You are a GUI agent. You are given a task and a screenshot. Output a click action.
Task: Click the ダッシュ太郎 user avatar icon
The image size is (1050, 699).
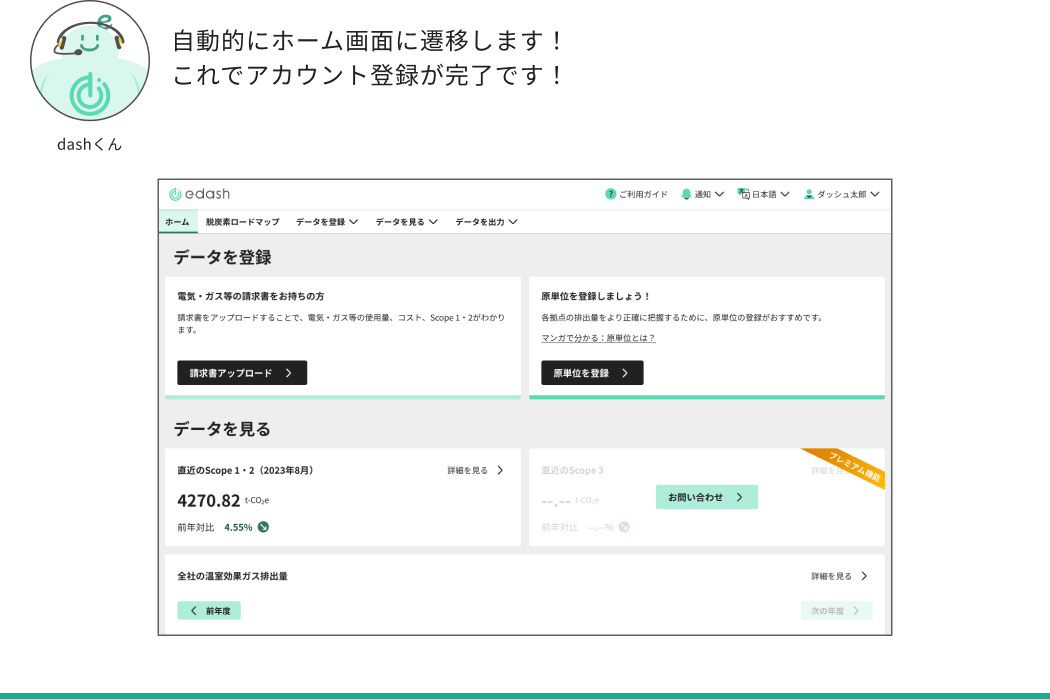(x=809, y=194)
